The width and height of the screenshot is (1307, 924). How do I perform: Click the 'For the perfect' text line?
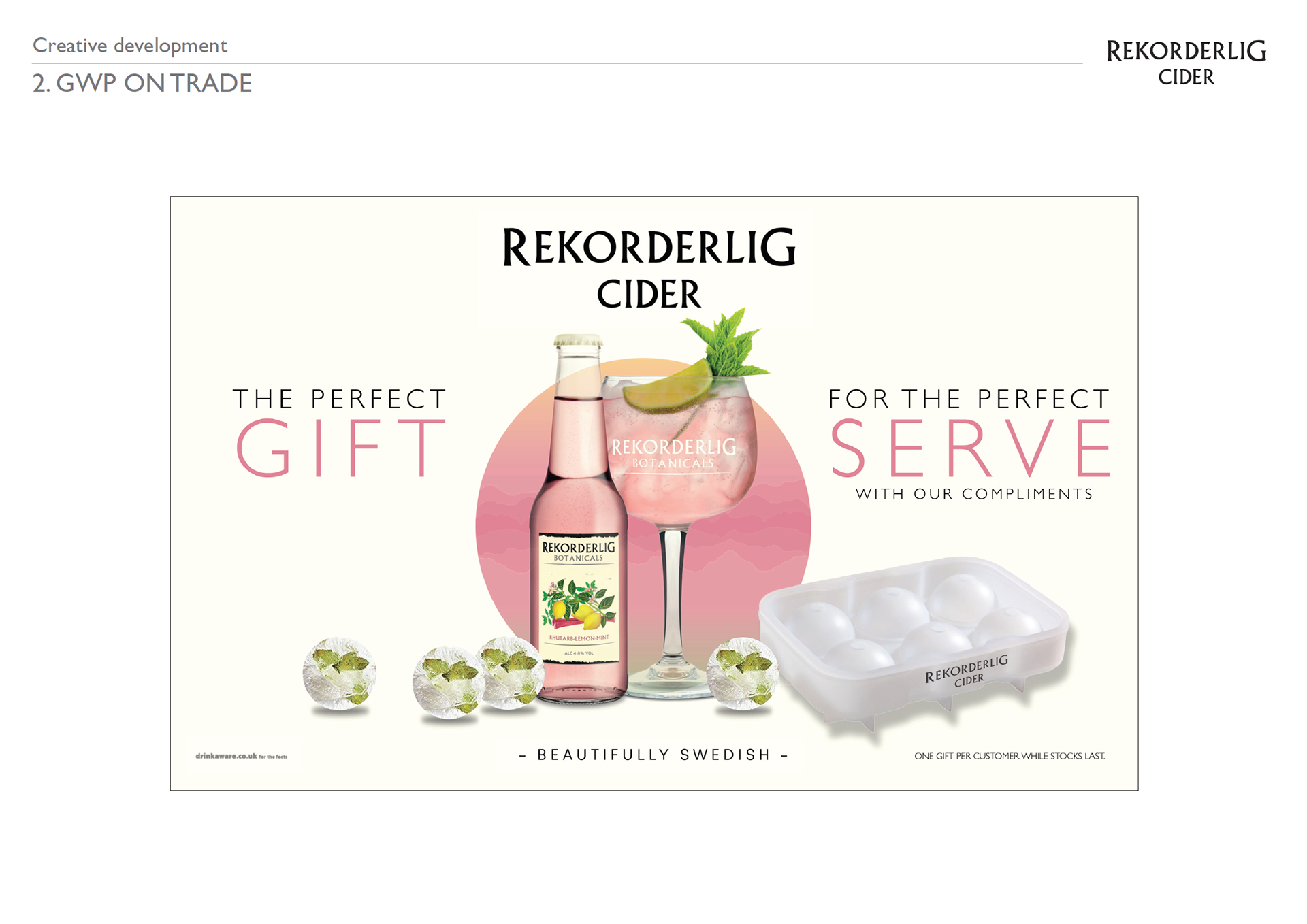point(969,399)
